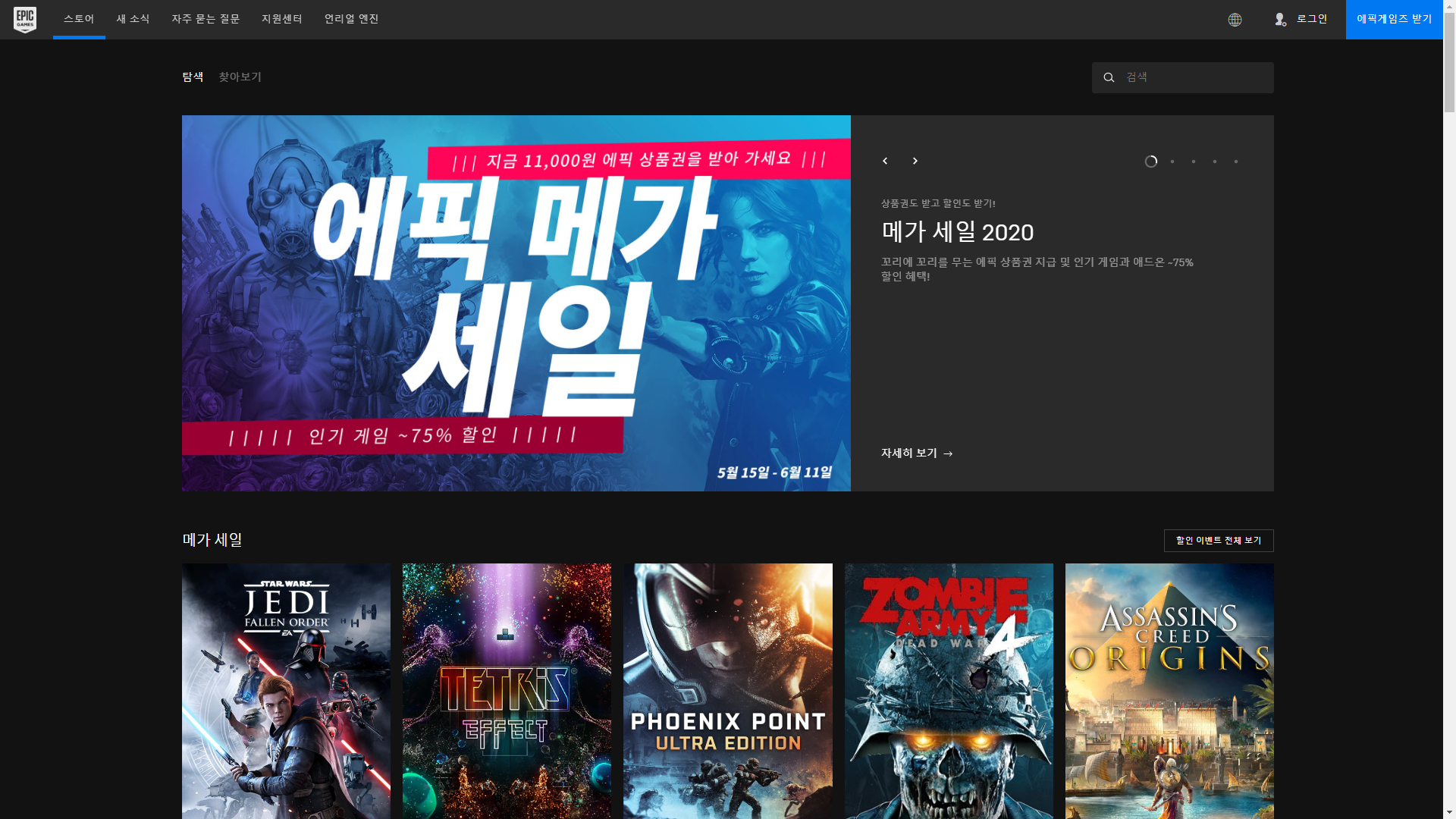Click the 로그인 sign-in link
Screen dimensions: 1456x819
(x=1312, y=19)
